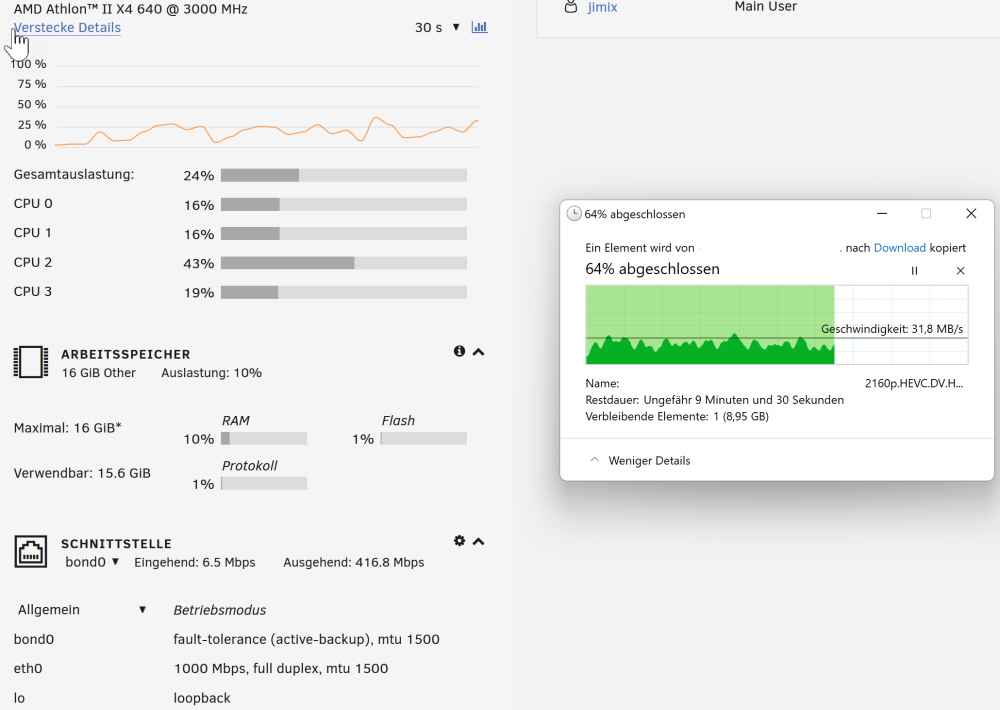Click the CPU 3 usage bar
This screenshot has width=1000, height=710.
point(344,292)
